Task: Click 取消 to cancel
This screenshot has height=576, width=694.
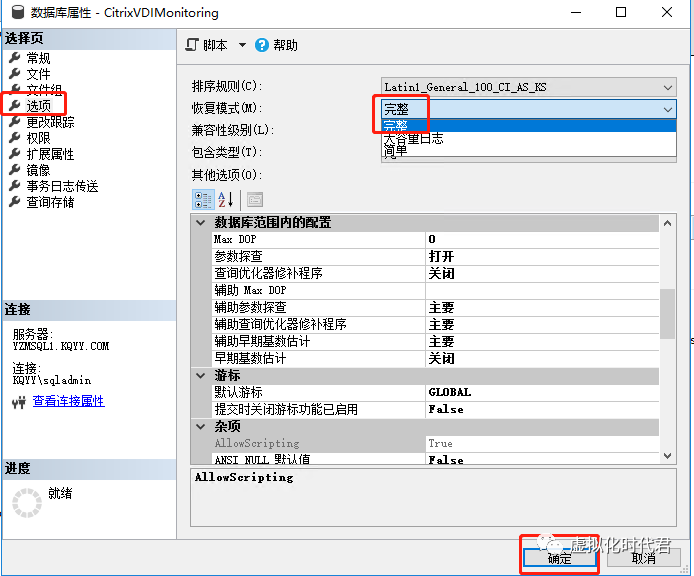Action: pos(644,558)
